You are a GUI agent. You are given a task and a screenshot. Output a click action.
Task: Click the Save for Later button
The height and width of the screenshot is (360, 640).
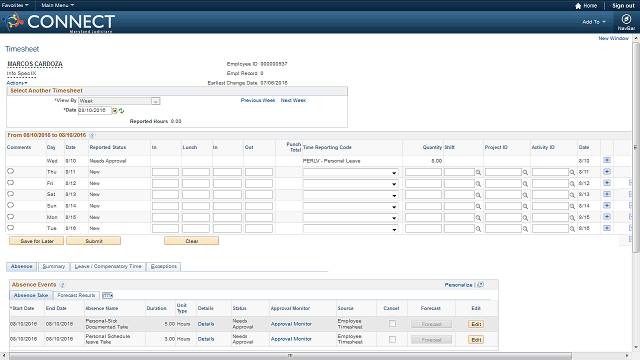(37, 241)
